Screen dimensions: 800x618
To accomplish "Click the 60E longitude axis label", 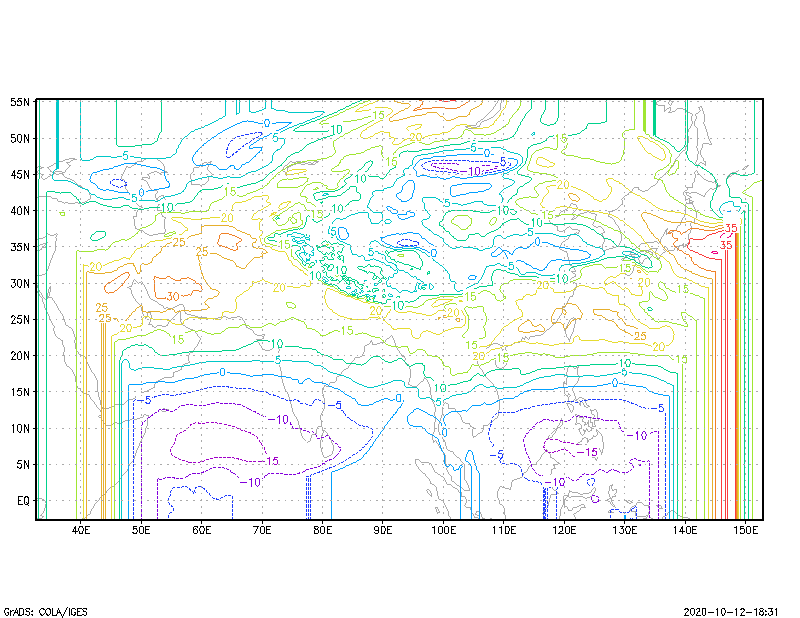I will point(202,530).
